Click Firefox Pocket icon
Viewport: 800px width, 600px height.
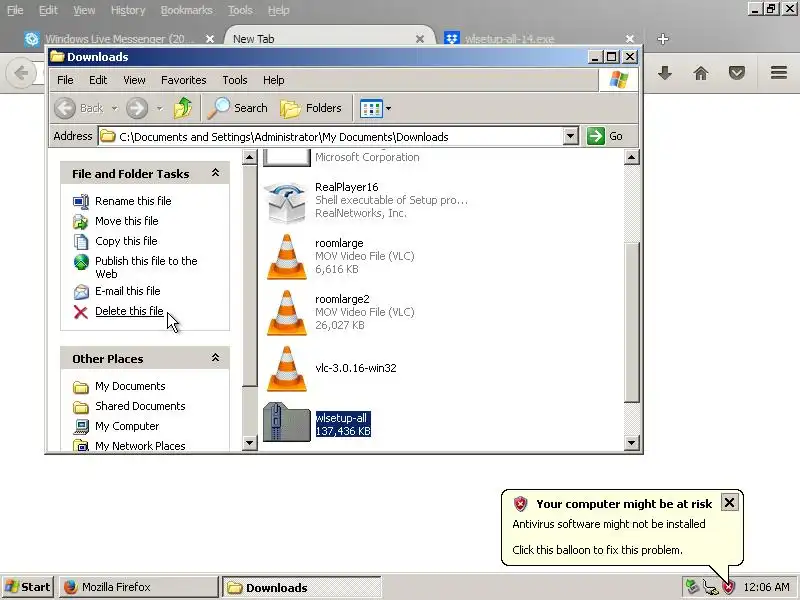coord(736,73)
